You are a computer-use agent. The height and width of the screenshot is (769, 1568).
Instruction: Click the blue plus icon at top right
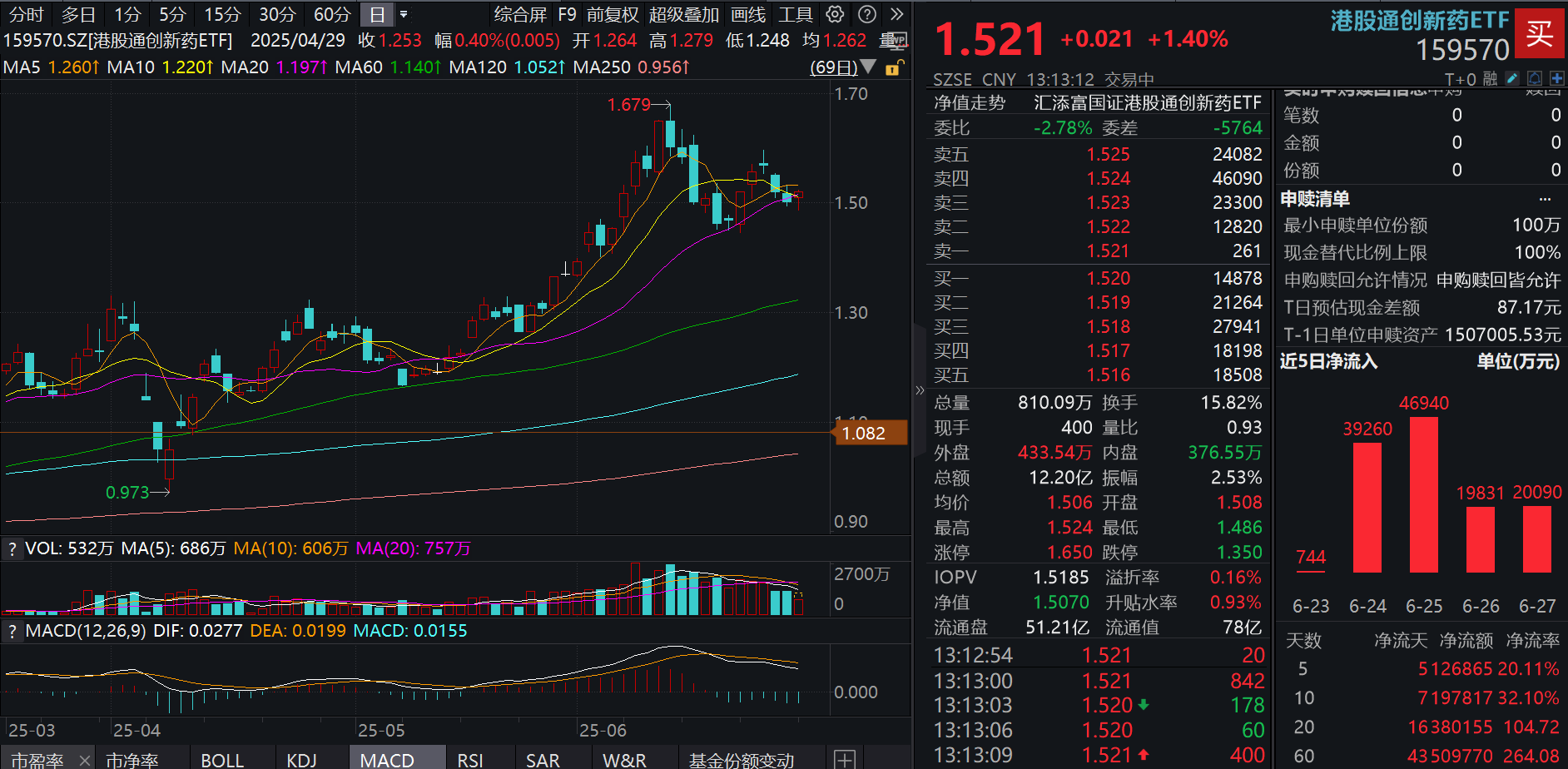point(1557,78)
